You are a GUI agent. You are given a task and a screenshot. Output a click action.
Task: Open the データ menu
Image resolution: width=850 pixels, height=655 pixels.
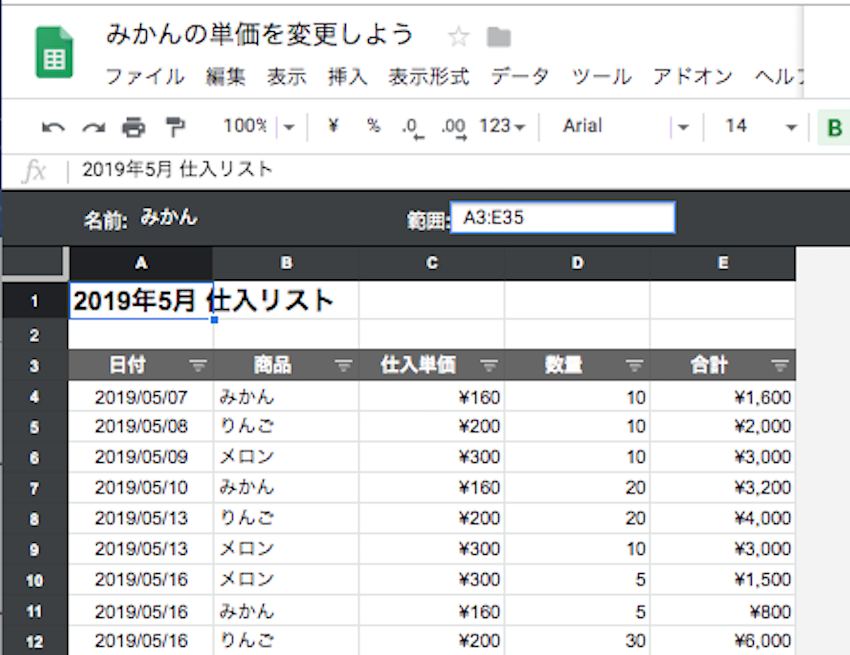(x=520, y=77)
